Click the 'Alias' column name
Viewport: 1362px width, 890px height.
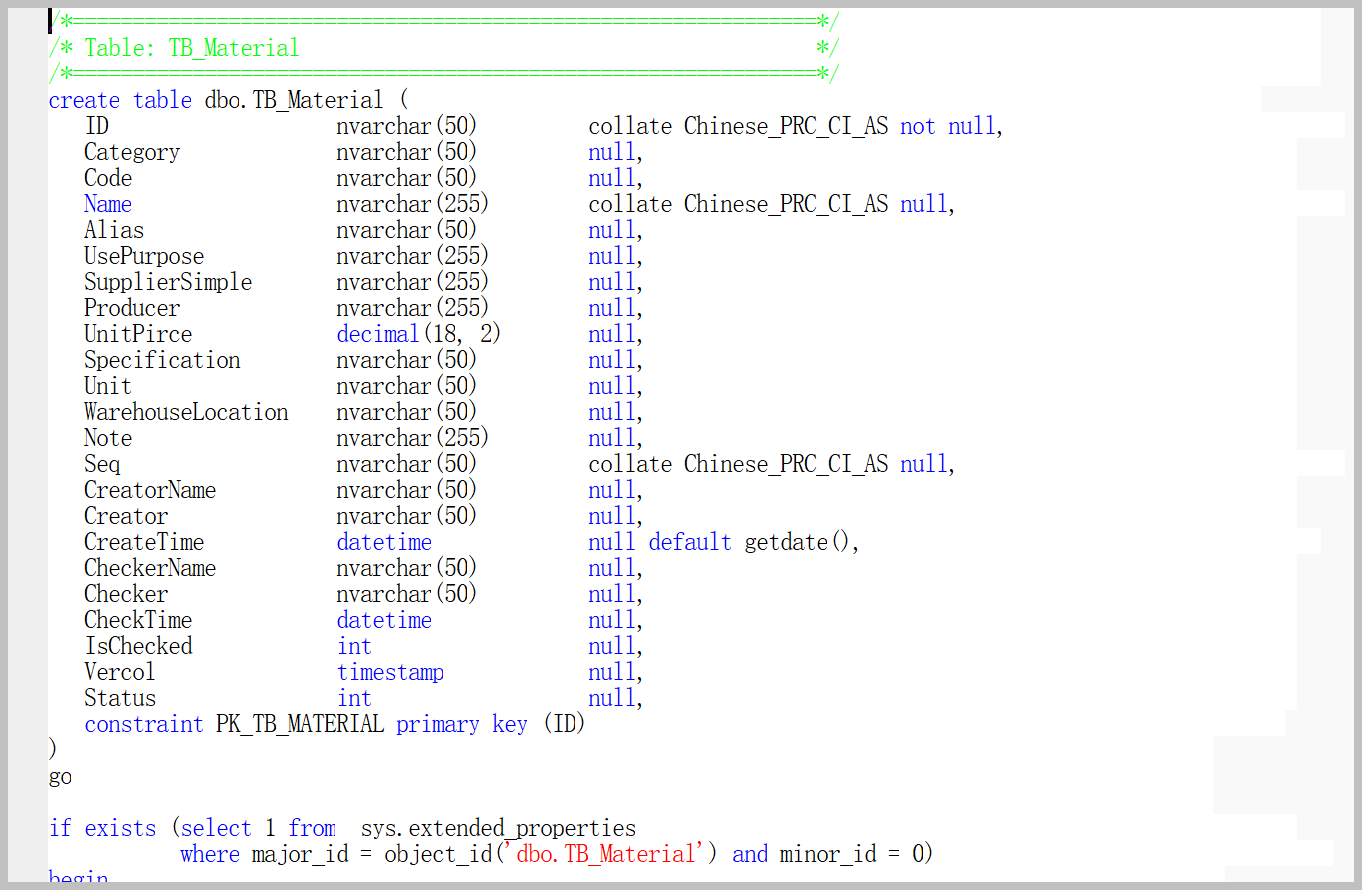coord(114,230)
